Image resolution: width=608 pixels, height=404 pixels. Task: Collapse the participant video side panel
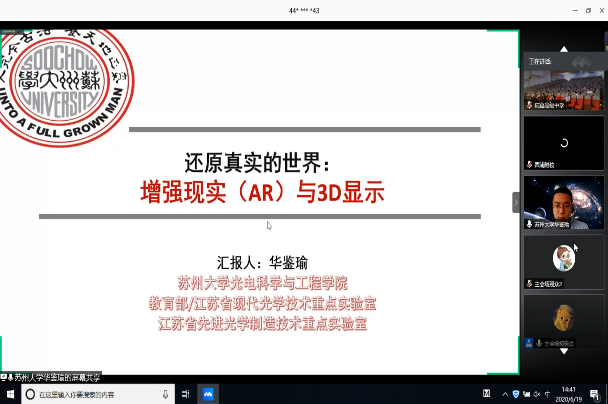[516, 202]
